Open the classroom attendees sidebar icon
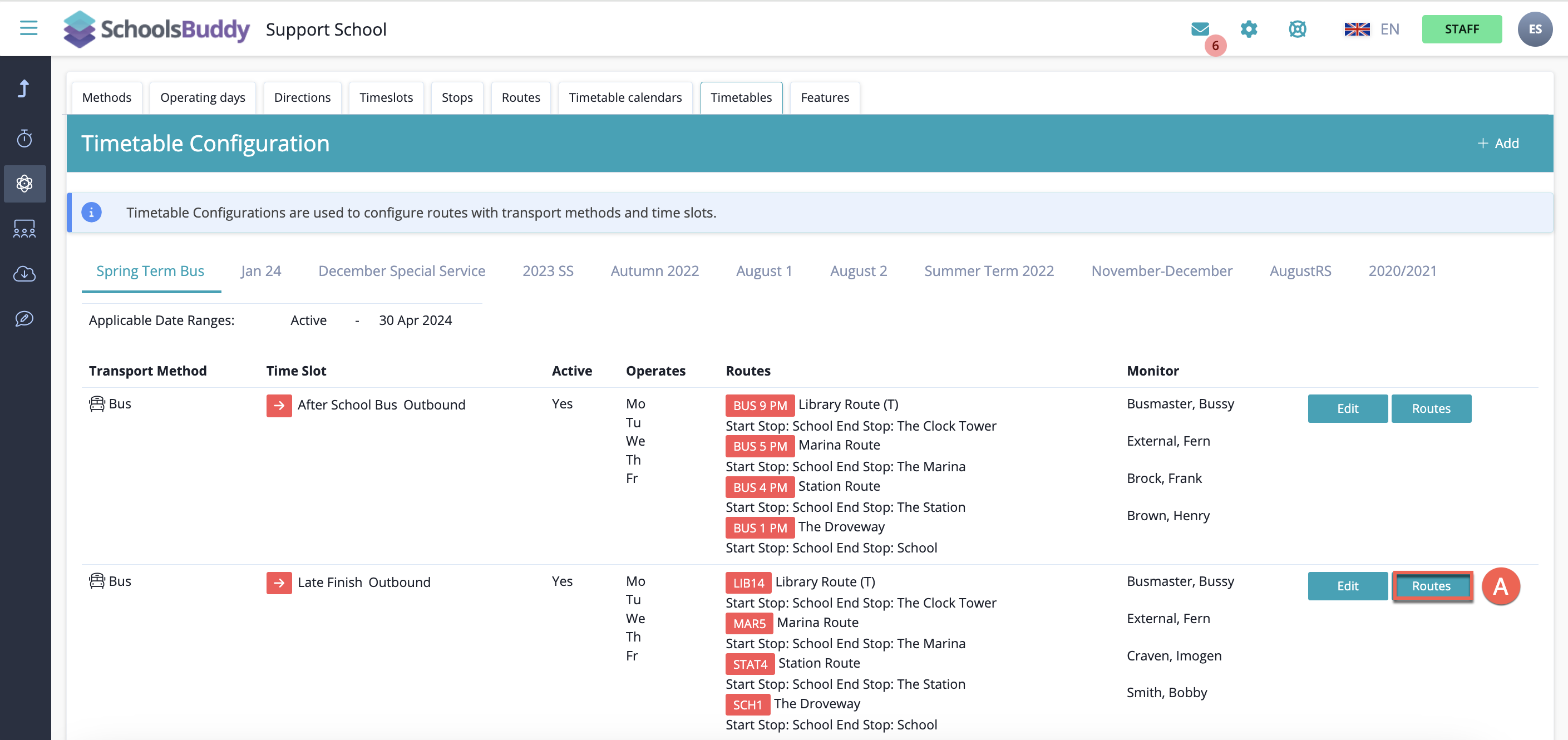The image size is (1568, 740). (24, 229)
